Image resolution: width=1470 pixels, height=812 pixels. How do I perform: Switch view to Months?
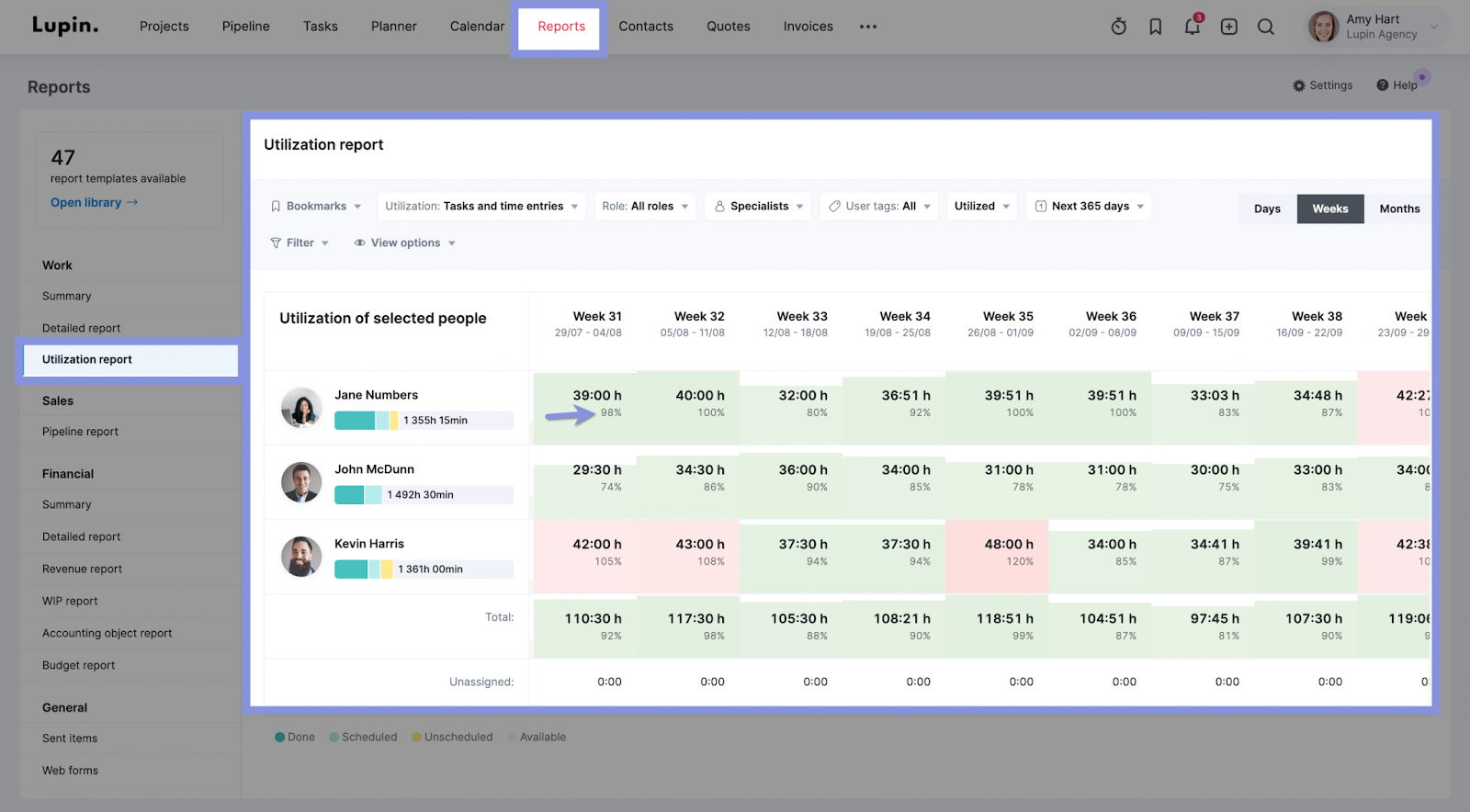(1399, 209)
